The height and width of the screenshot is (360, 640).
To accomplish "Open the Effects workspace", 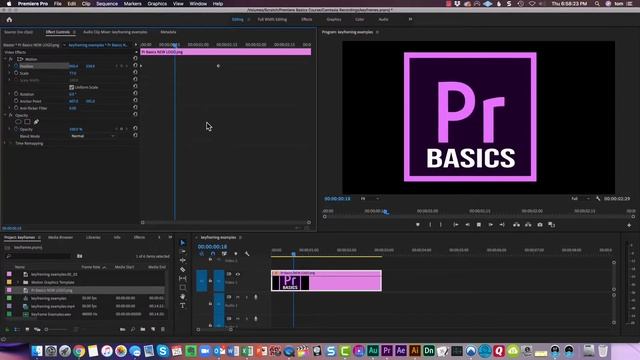I will pyautogui.click(x=307, y=19).
